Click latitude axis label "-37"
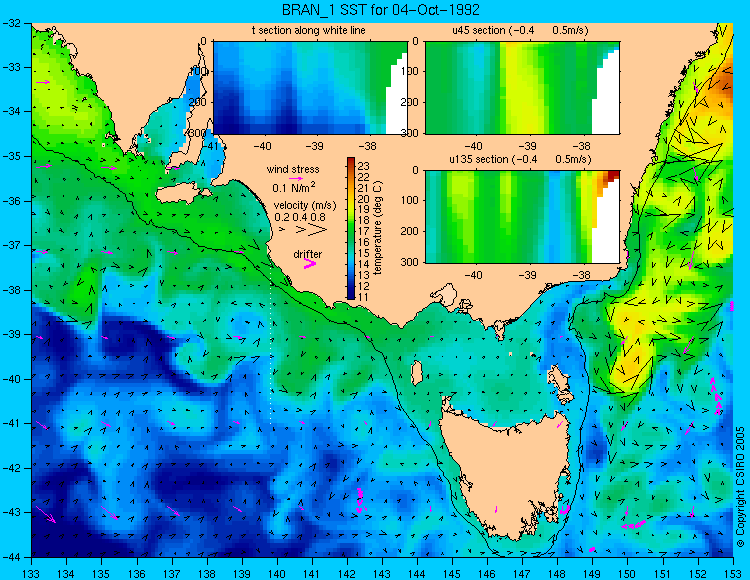750x580 pixels. click(11, 245)
